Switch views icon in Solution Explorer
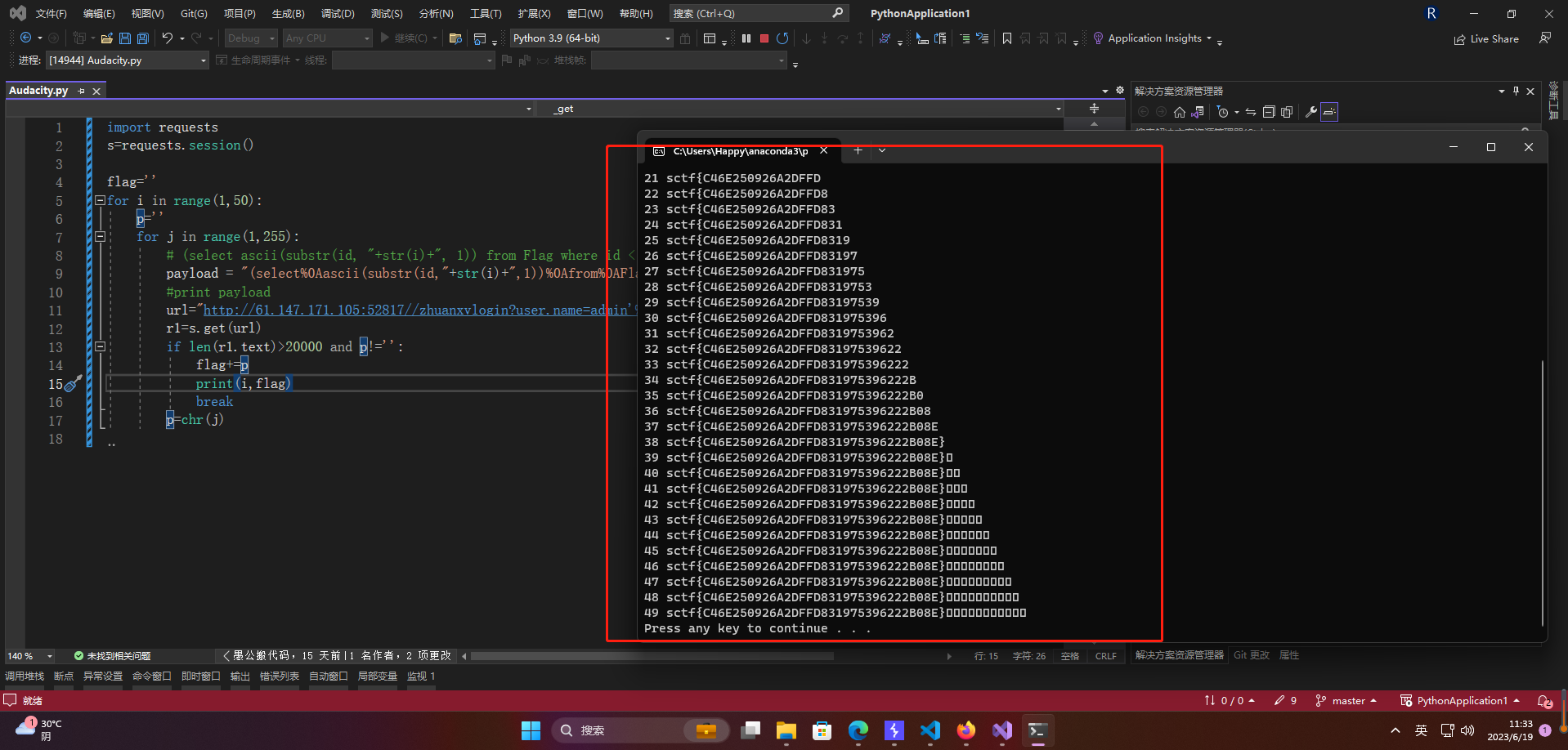The height and width of the screenshot is (750, 1568). coord(1198,112)
